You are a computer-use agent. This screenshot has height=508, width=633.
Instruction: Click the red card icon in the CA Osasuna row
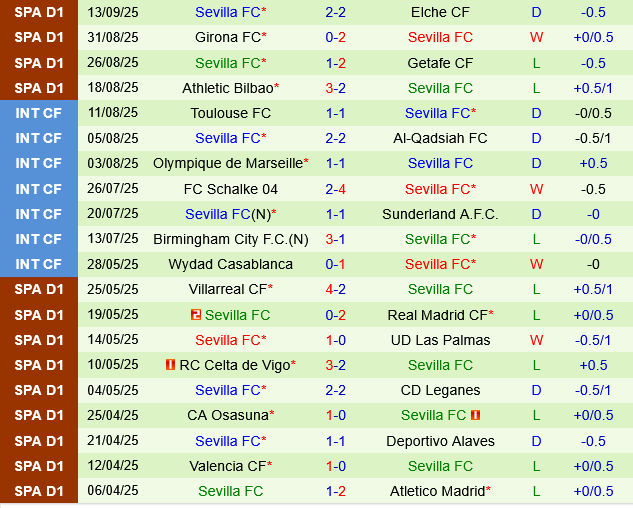pos(476,415)
